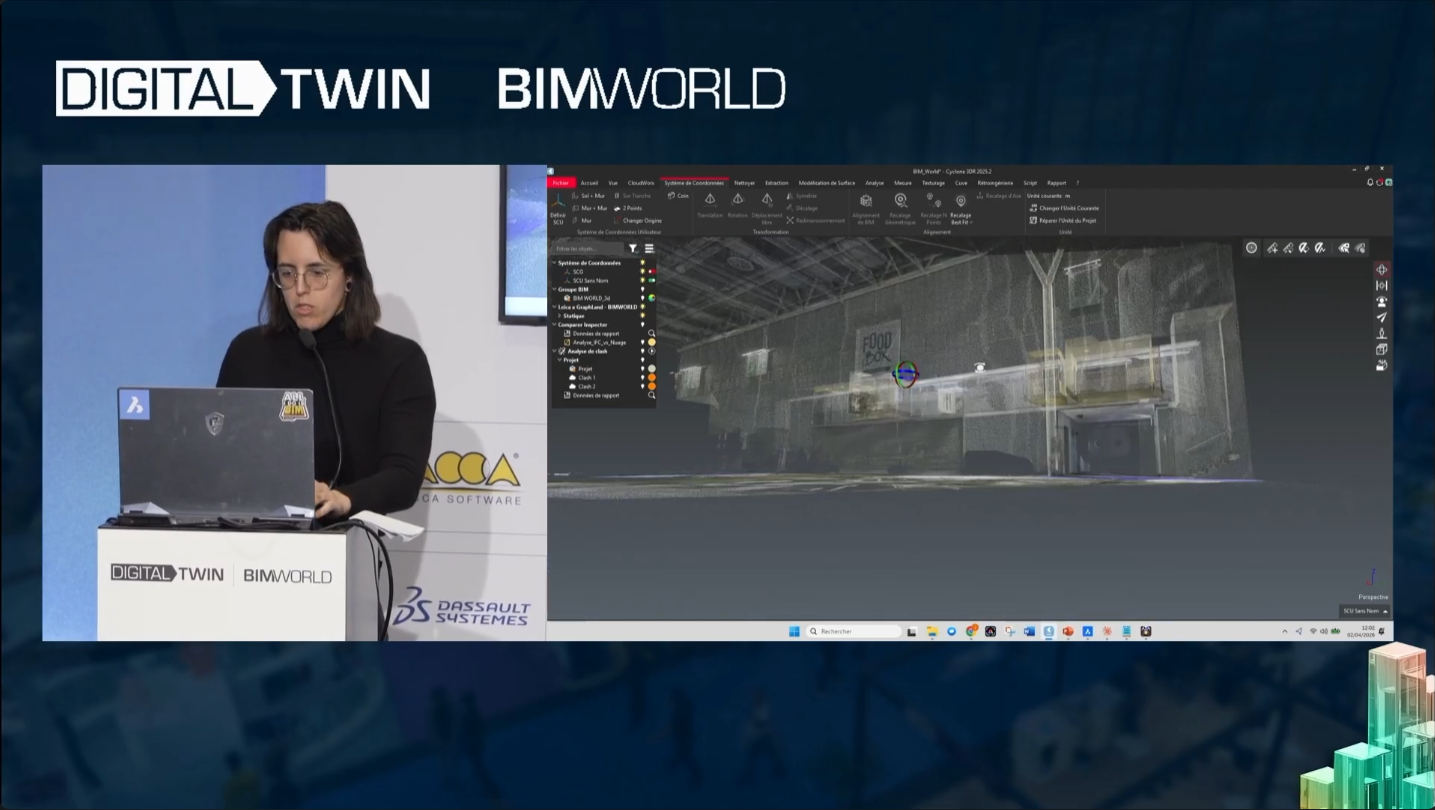Open the notifications bell icon
This screenshot has height=810, width=1435.
click(1370, 183)
